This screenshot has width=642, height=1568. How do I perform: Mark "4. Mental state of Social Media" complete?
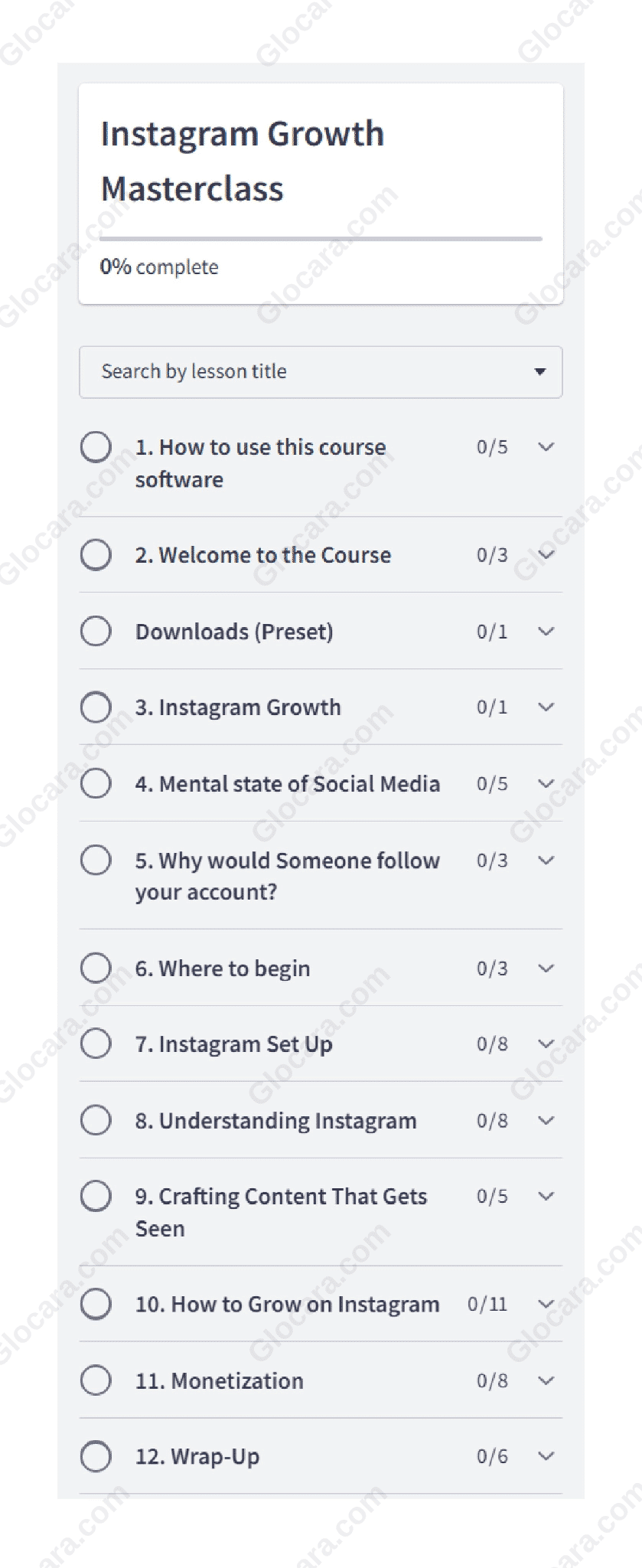point(96,783)
